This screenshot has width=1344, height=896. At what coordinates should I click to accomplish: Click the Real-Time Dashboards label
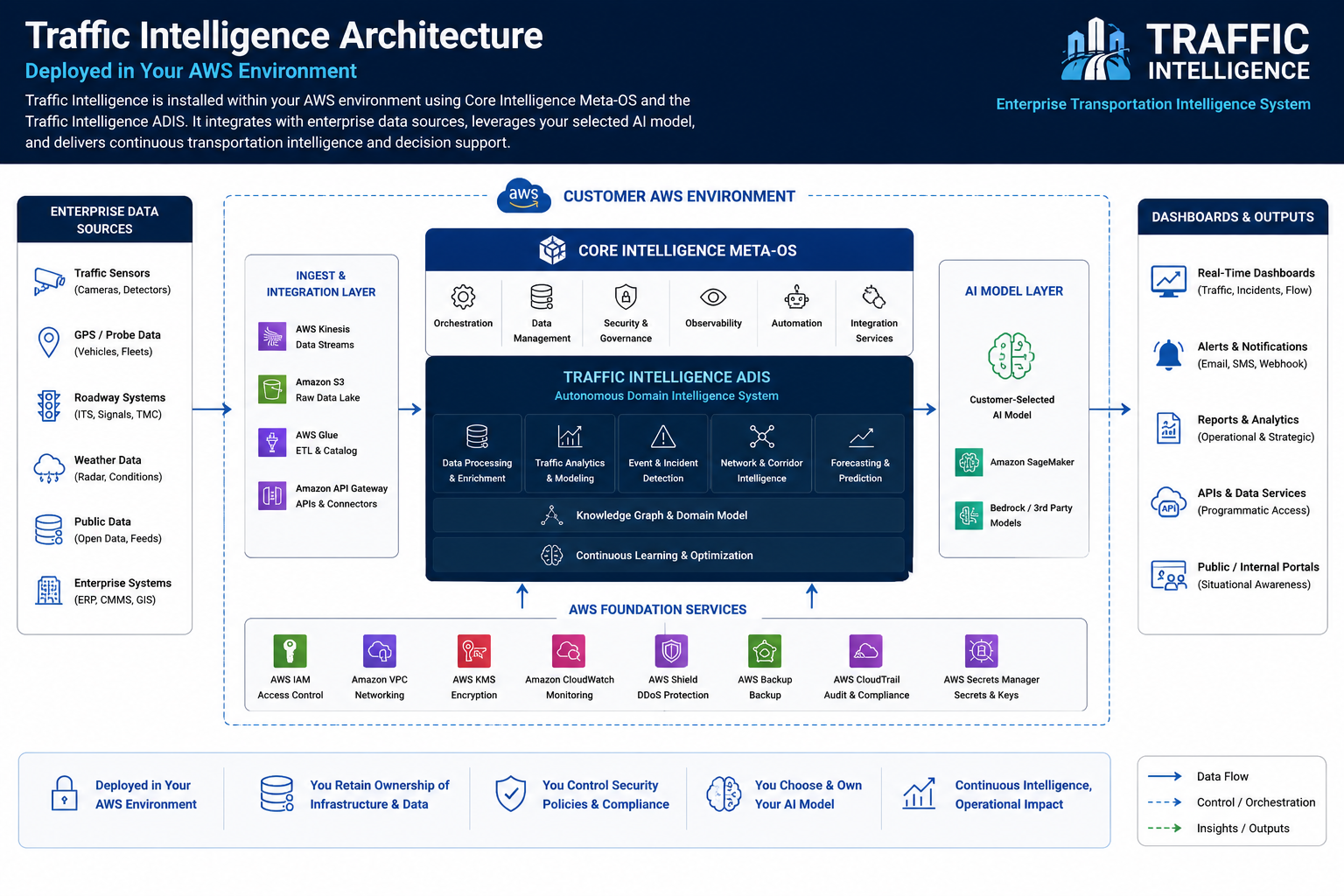click(x=1256, y=273)
